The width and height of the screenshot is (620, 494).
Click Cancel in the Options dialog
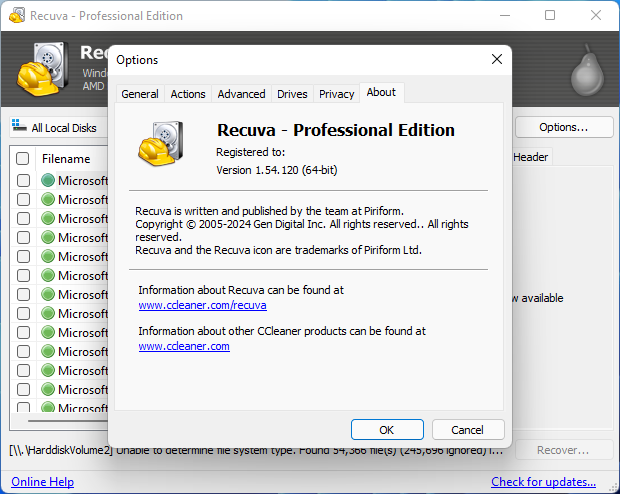[x=468, y=430]
